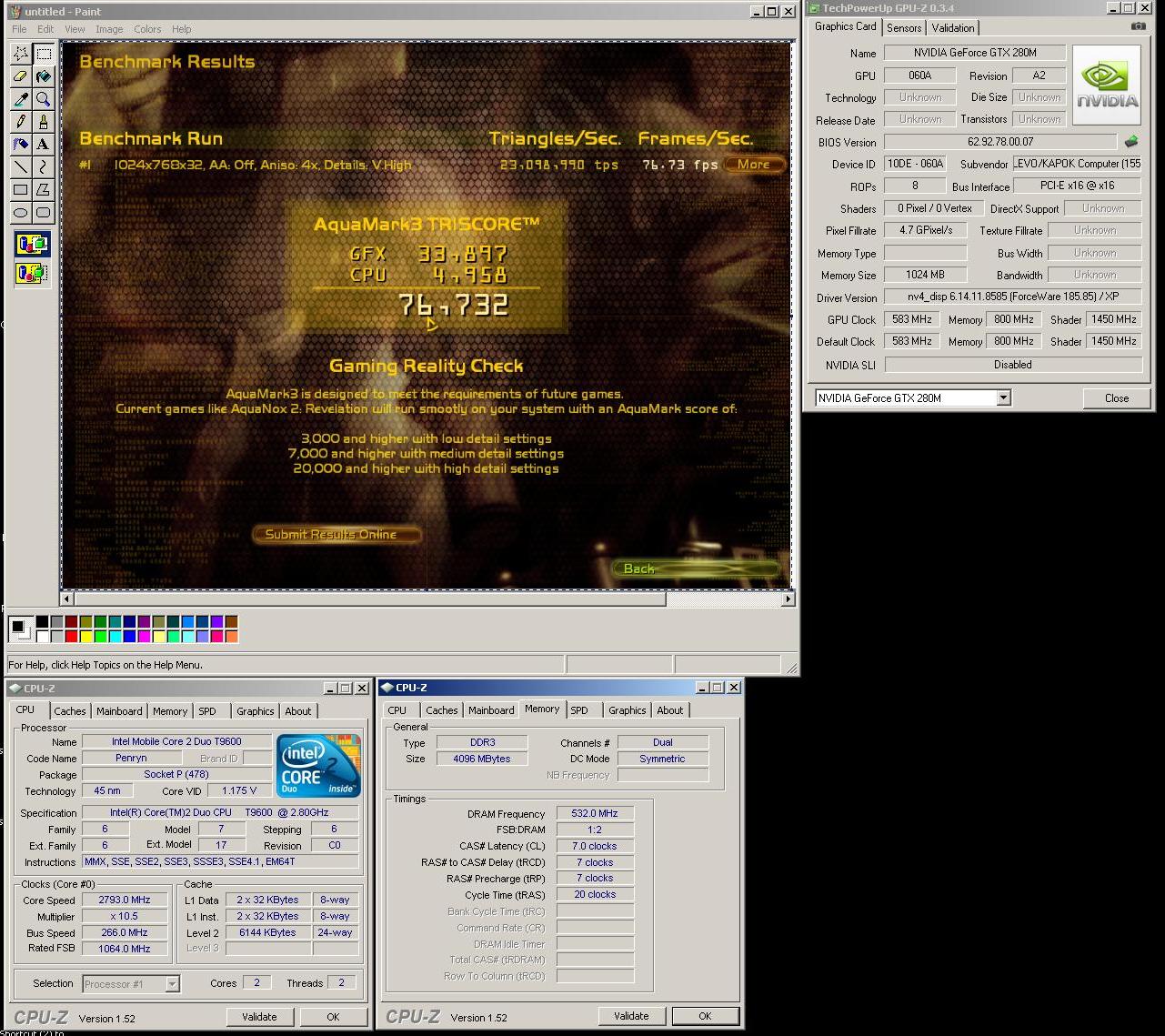Click Submit Results Online button
This screenshot has height=1036, width=1165.
(336, 534)
